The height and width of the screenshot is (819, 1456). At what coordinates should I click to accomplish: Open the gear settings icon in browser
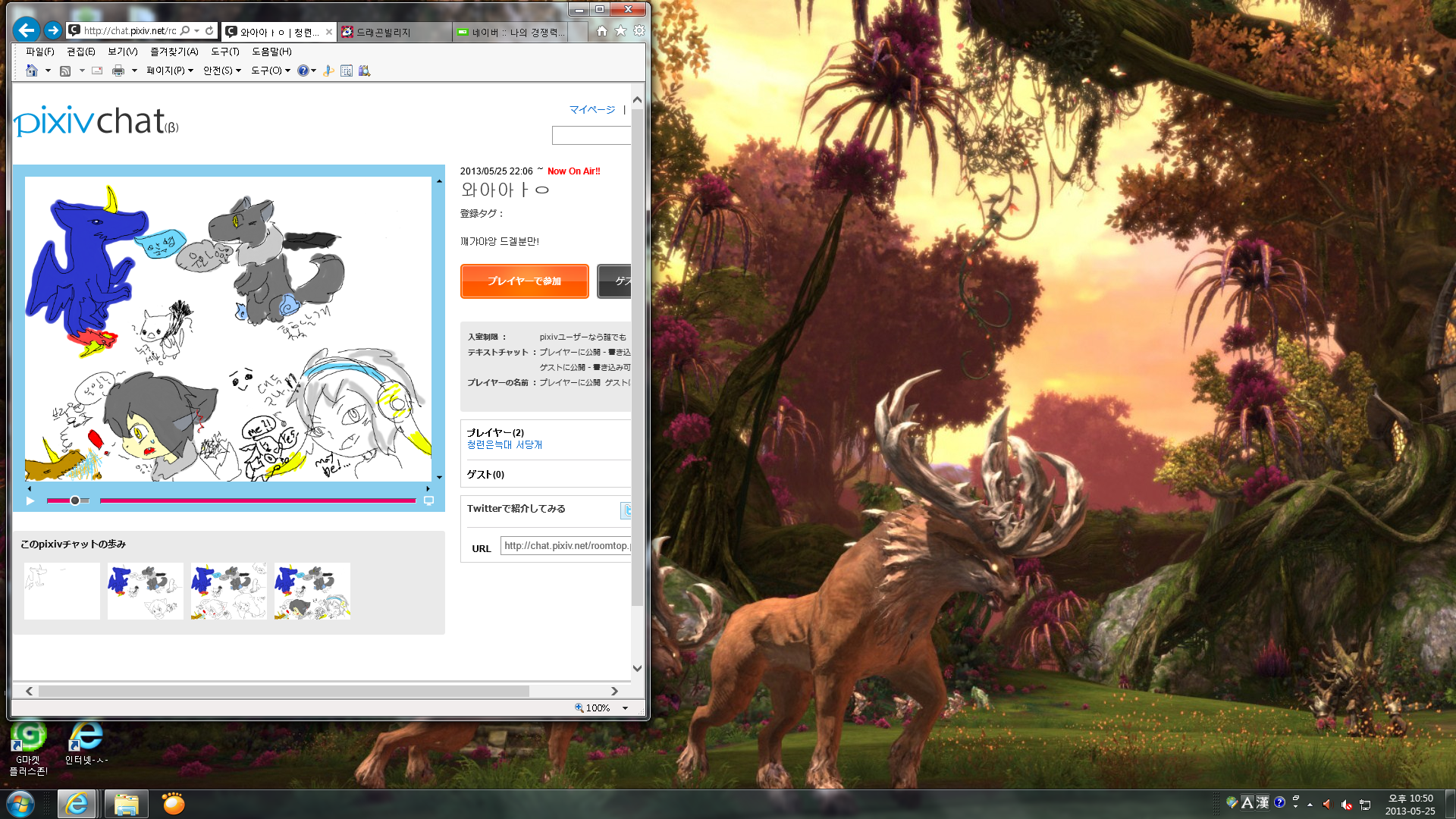click(639, 31)
